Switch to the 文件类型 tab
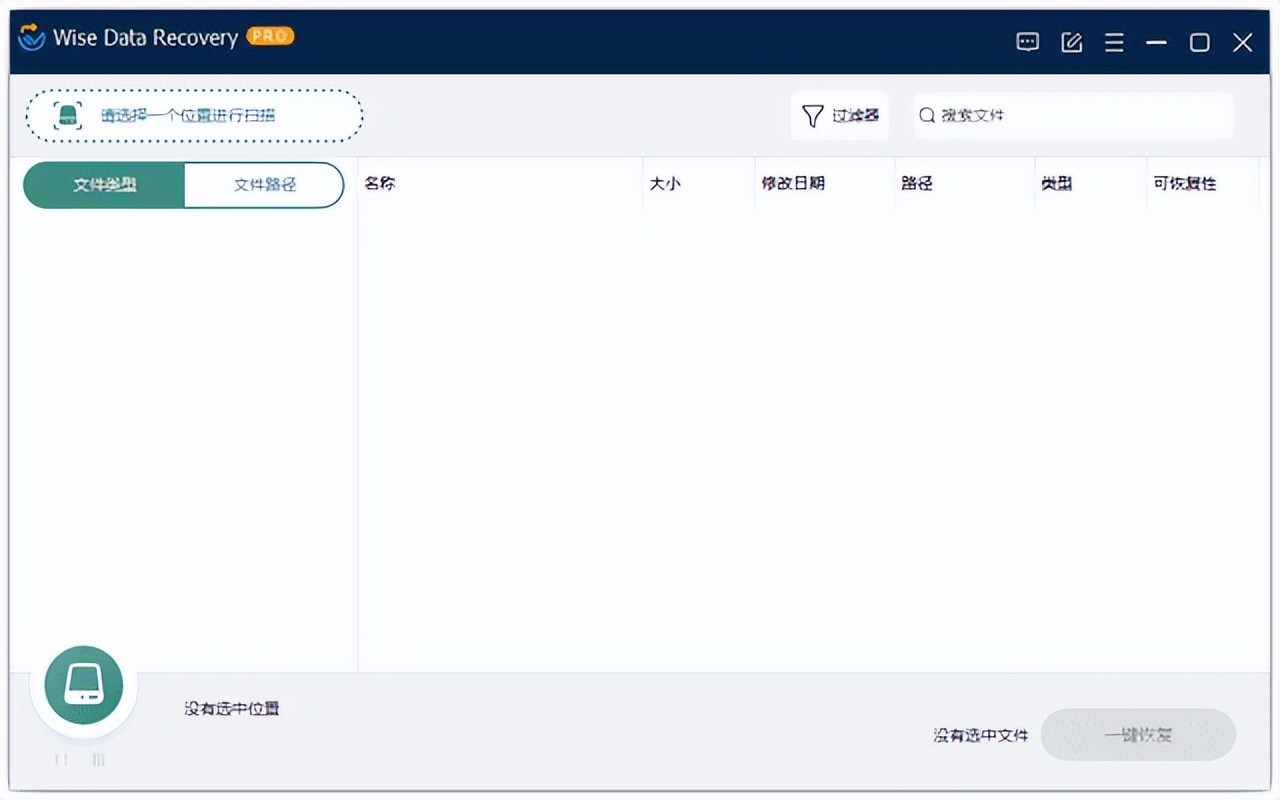Screen dimensions: 1280x800 105,185
